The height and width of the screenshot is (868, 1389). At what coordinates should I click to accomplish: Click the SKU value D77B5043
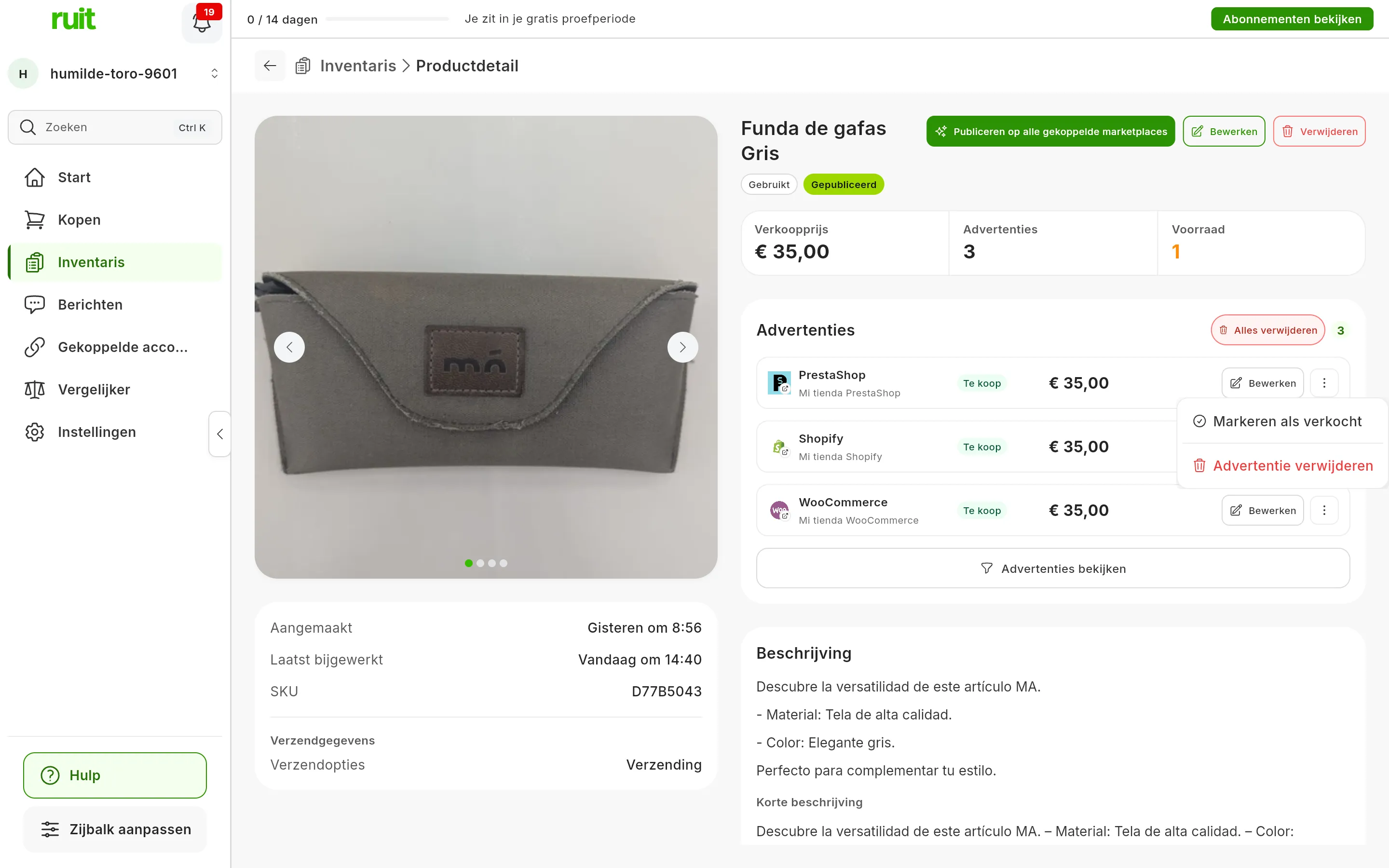667,691
